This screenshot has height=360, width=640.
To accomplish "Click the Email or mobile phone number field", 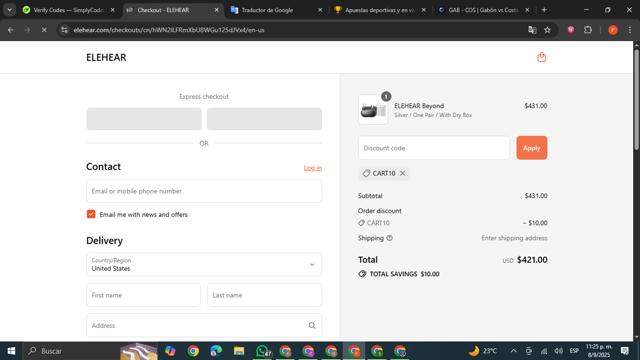I will (204, 191).
